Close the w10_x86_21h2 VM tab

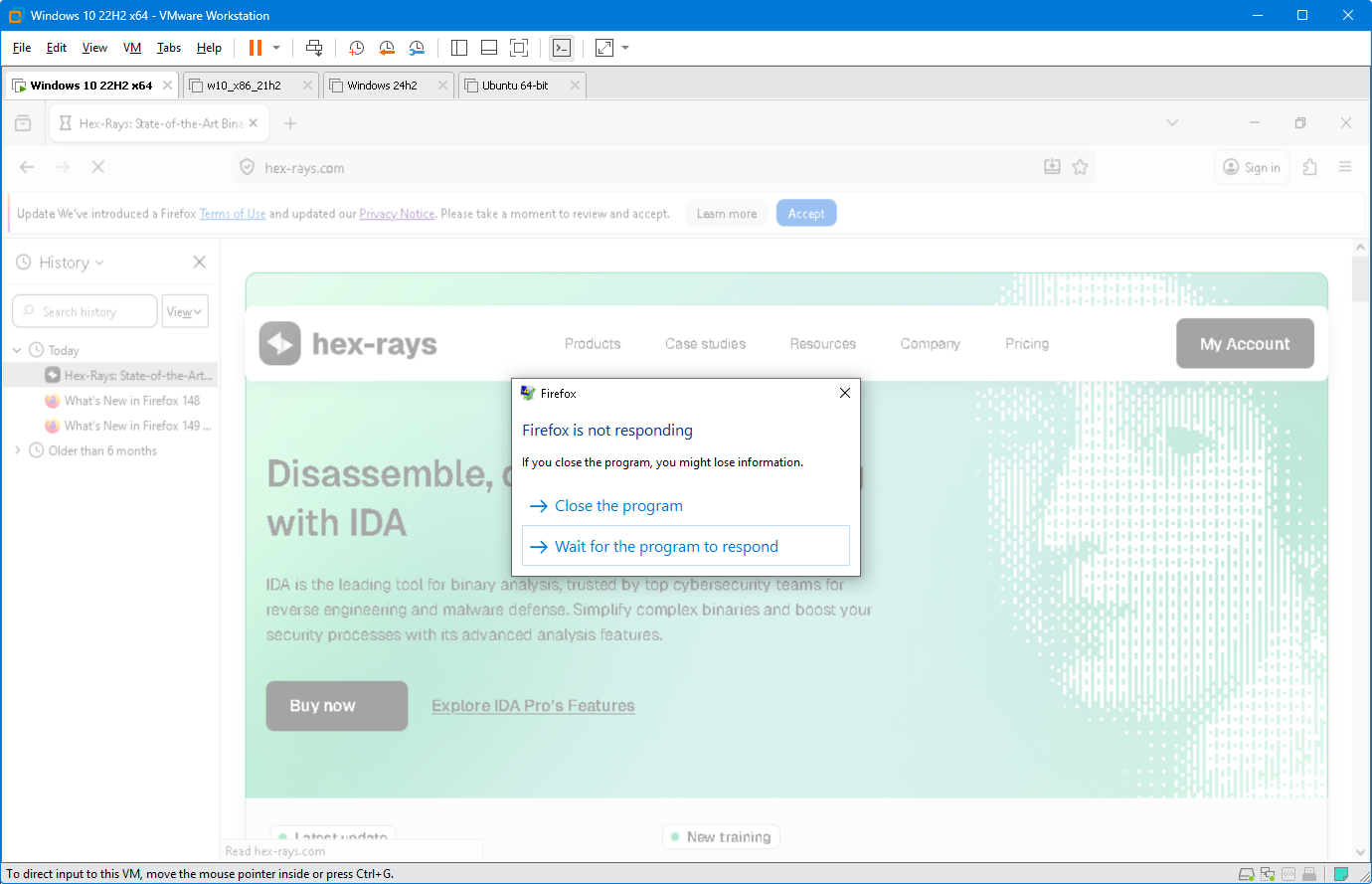coord(307,86)
